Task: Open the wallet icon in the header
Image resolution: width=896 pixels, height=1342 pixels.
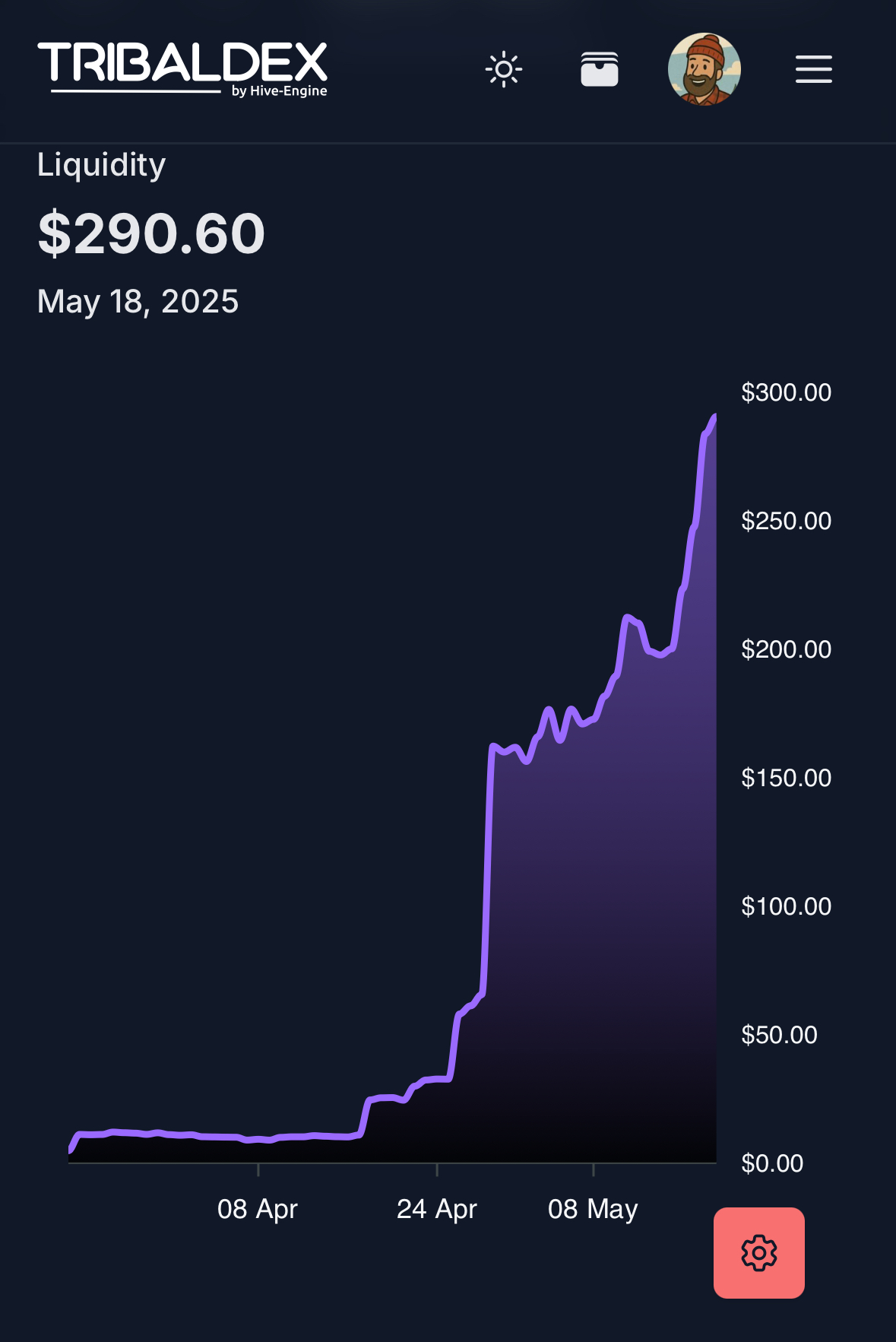Action: pyautogui.click(x=600, y=69)
